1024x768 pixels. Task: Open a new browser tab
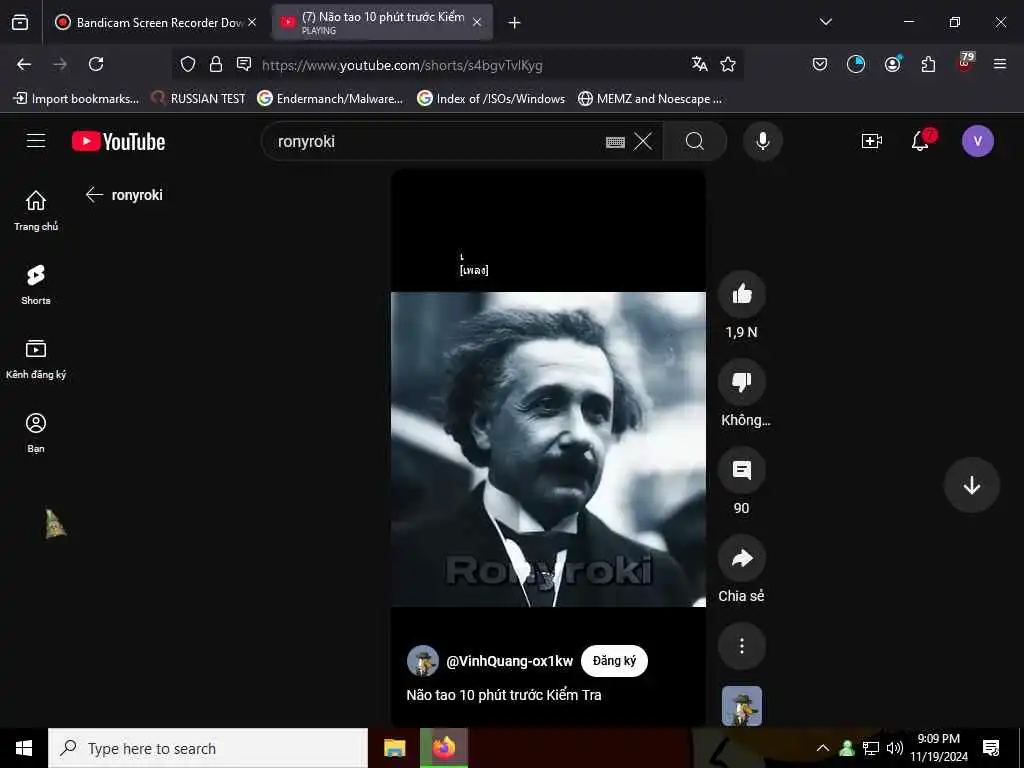[x=515, y=23]
